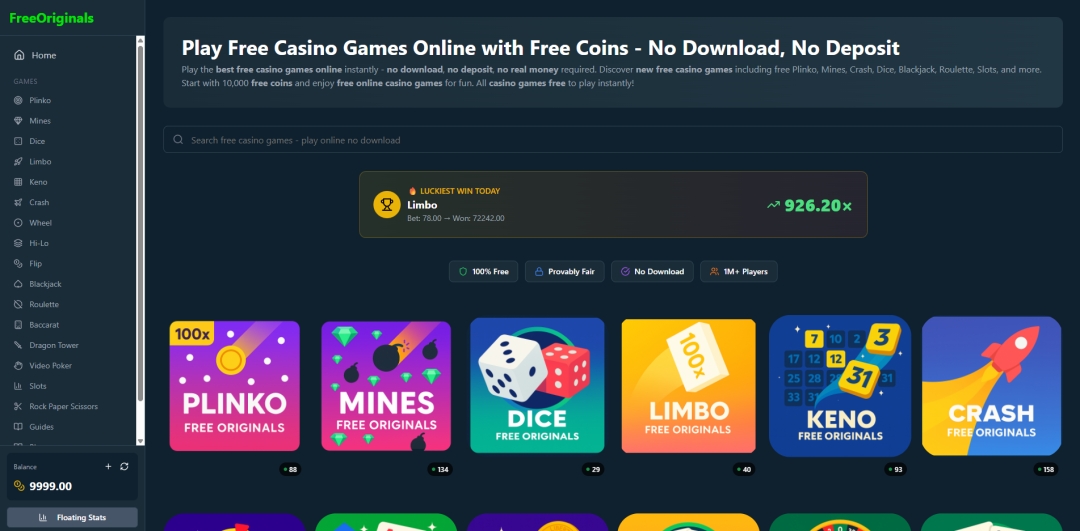1080x531 pixels.
Task: Click the plus icon beside Balance
Action: (108, 466)
